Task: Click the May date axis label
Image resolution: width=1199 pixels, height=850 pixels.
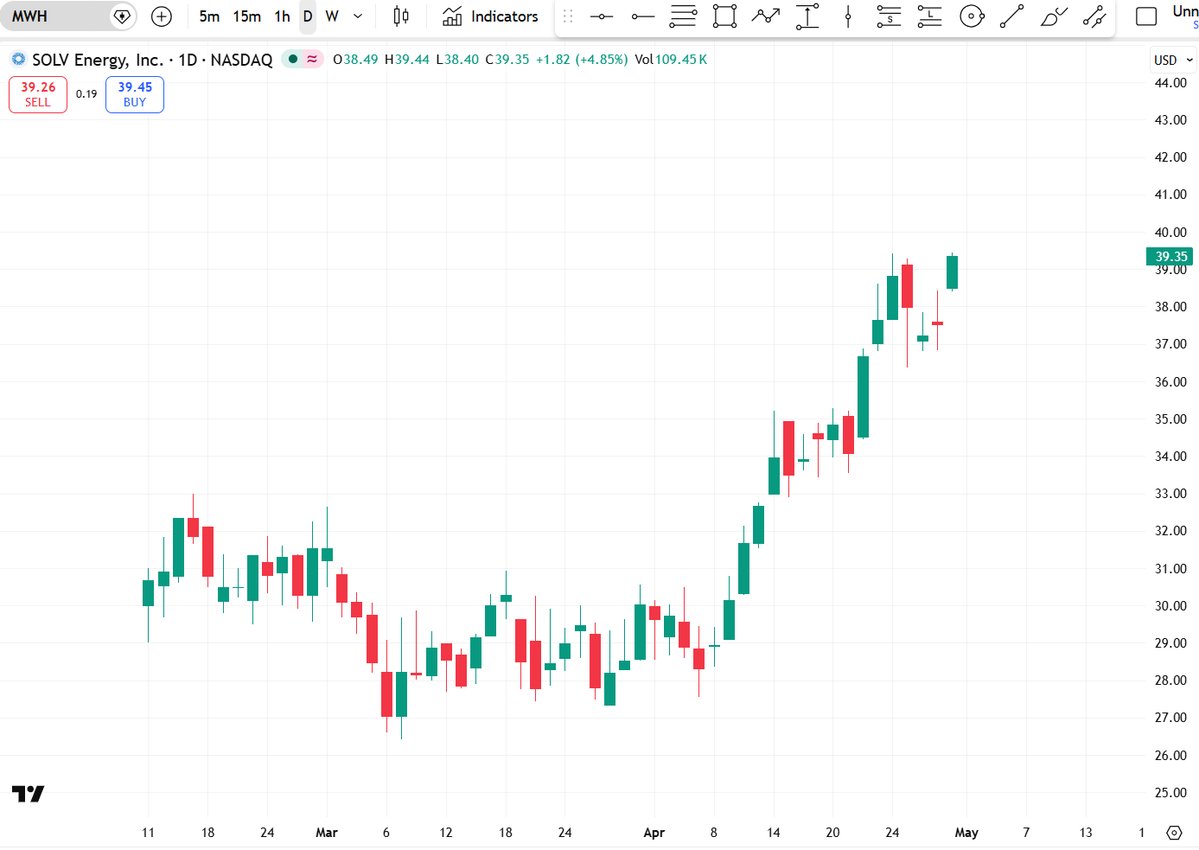Action: click(x=967, y=832)
